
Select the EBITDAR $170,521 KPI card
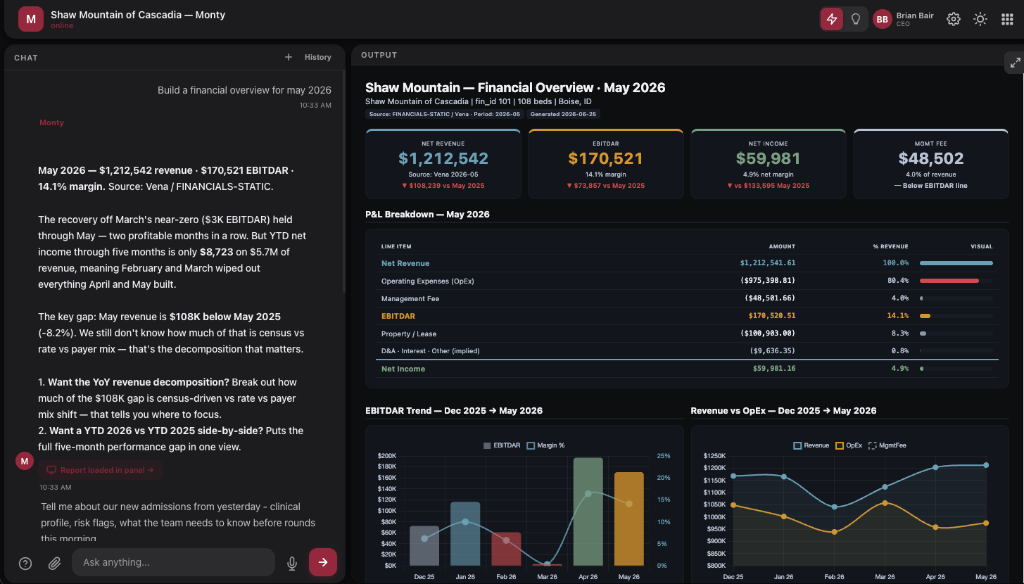coord(605,164)
